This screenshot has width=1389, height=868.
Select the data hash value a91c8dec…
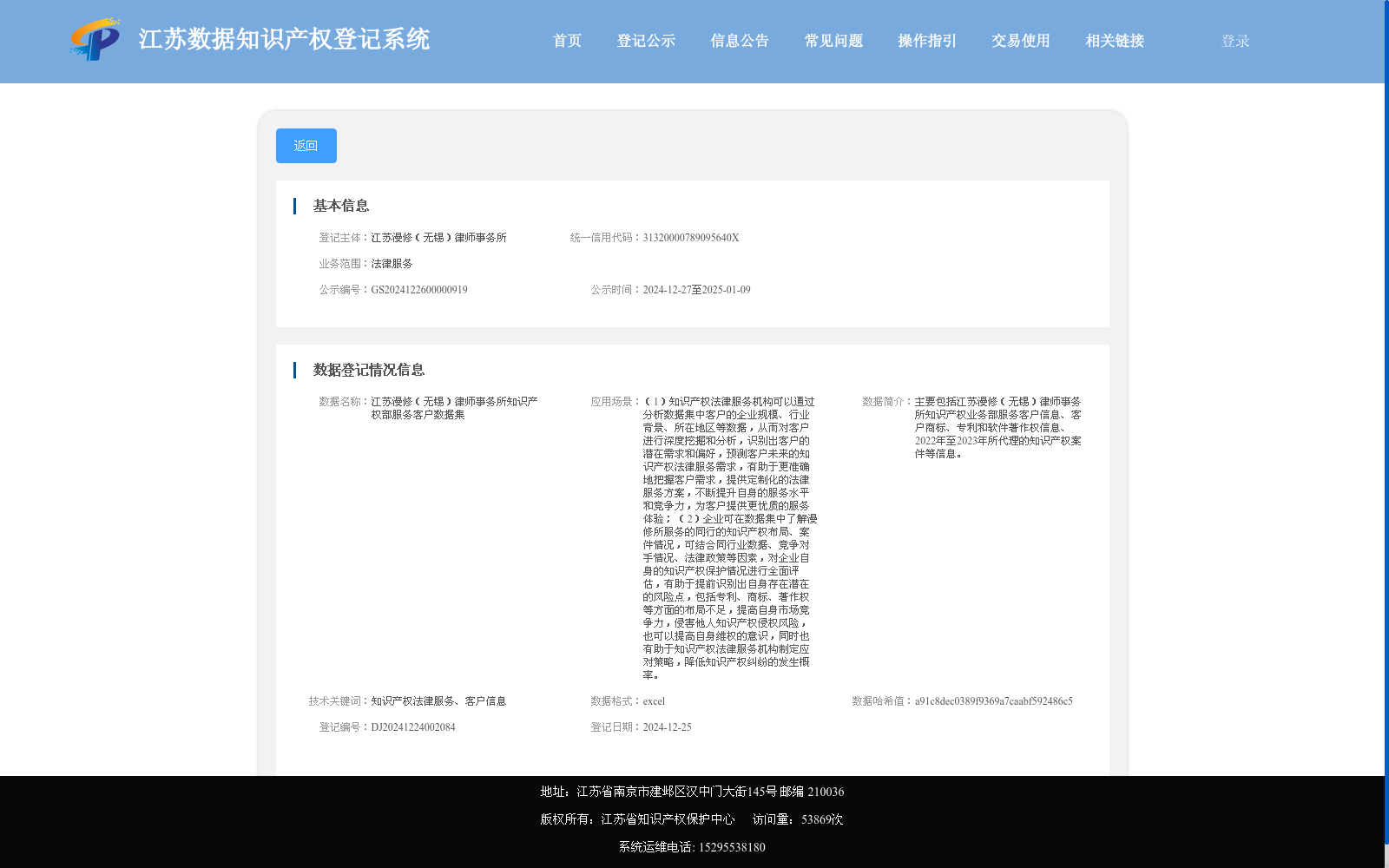coord(994,701)
